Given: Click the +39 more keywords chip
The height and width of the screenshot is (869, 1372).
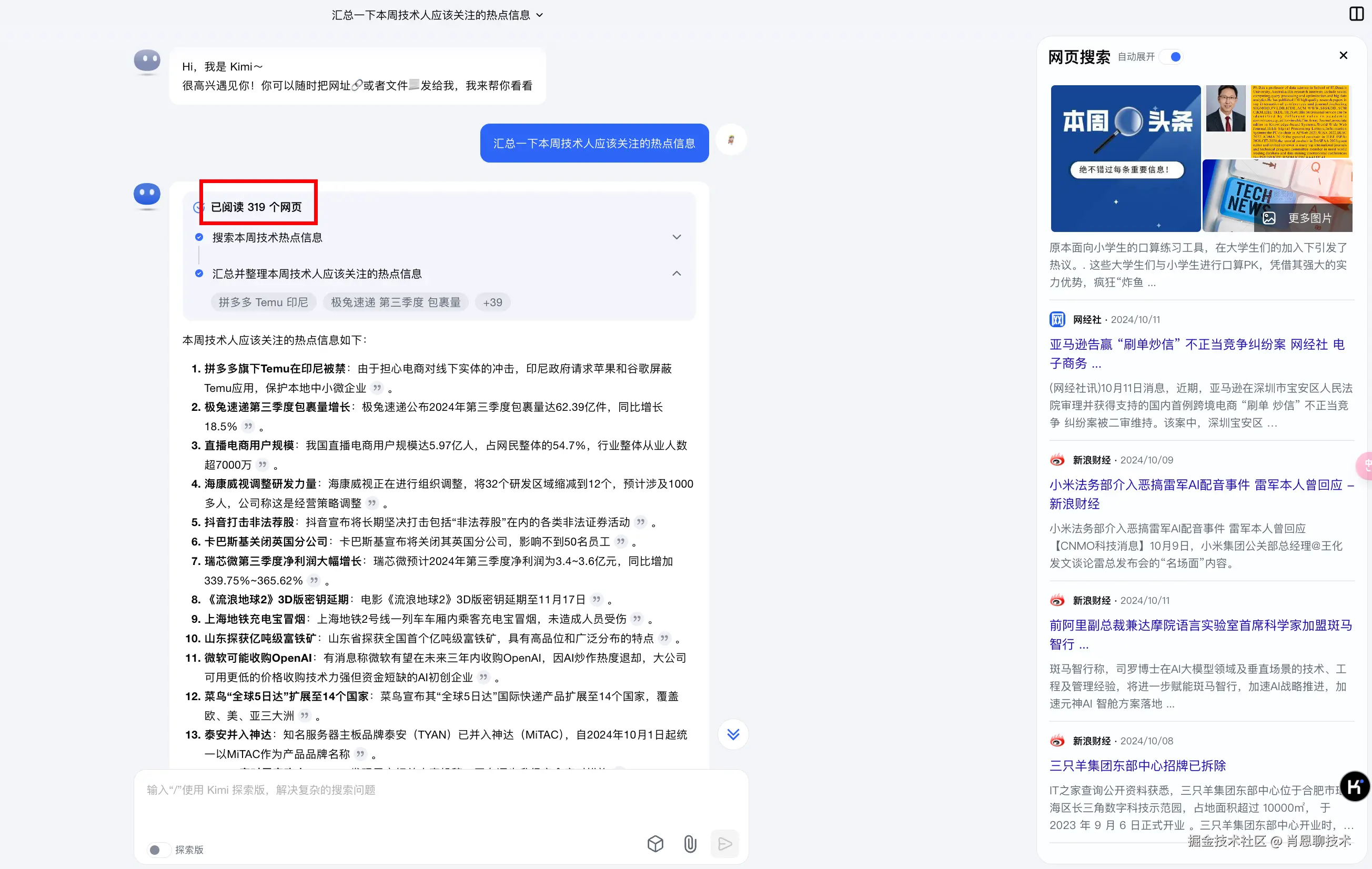Looking at the screenshot, I should coord(492,302).
